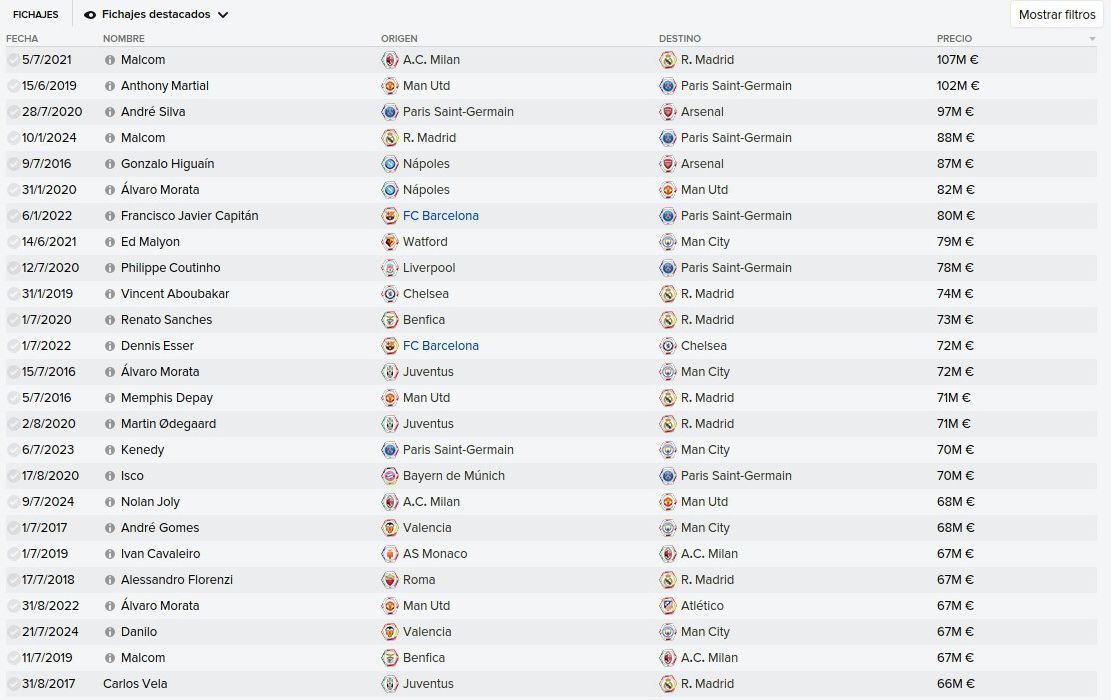Click info icon next to Nolan Joly
The image size is (1111, 700).
[110, 502]
